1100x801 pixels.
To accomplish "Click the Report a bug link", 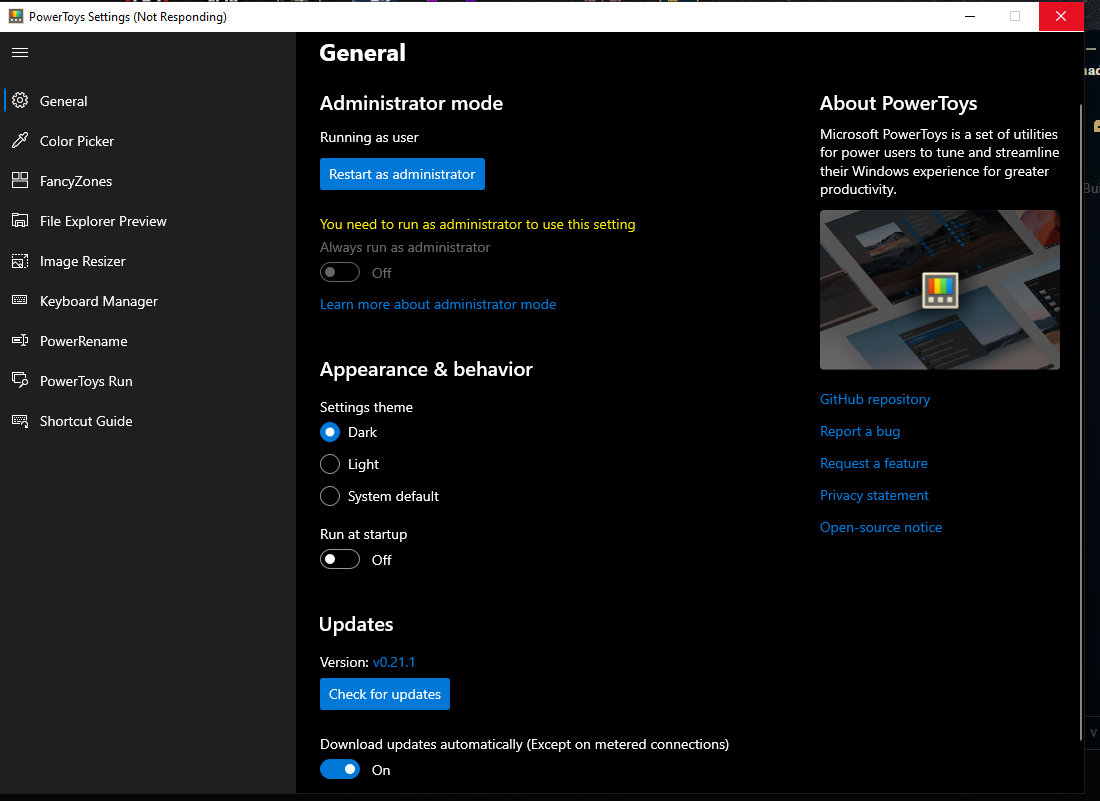I will coord(860,431).
